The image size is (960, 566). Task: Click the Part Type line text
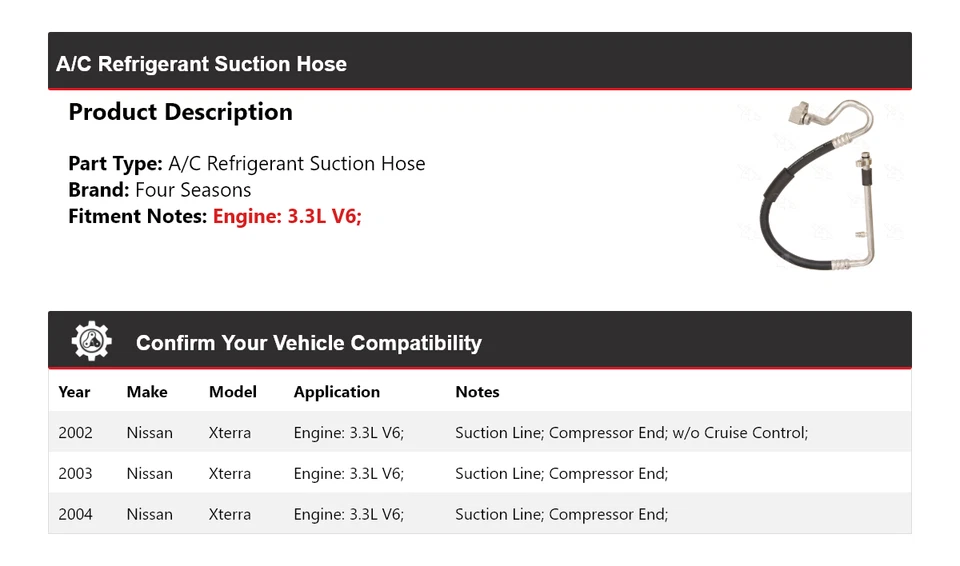[x=246, y=164]
